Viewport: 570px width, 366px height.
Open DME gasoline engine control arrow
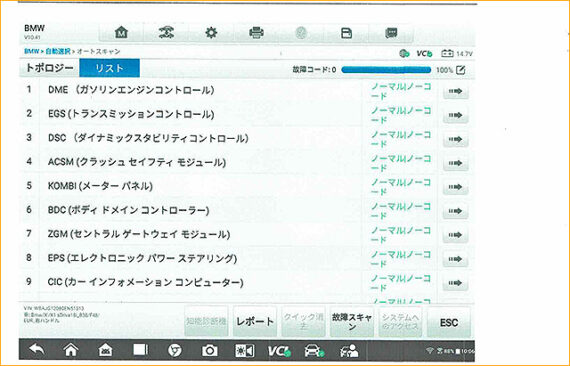click(x=455, y=91)
